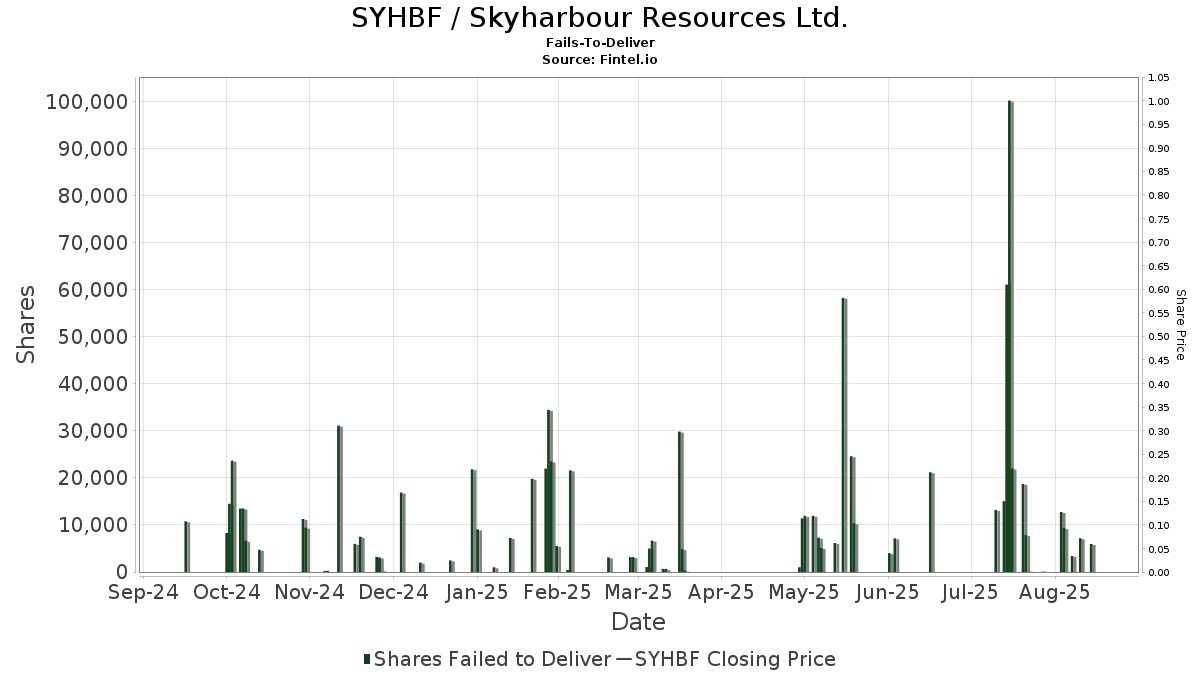The width and height of the screenshot is (1200, 675).
Task: Select the 23,500 bar in early October 2024
Action: pos(234,516)
